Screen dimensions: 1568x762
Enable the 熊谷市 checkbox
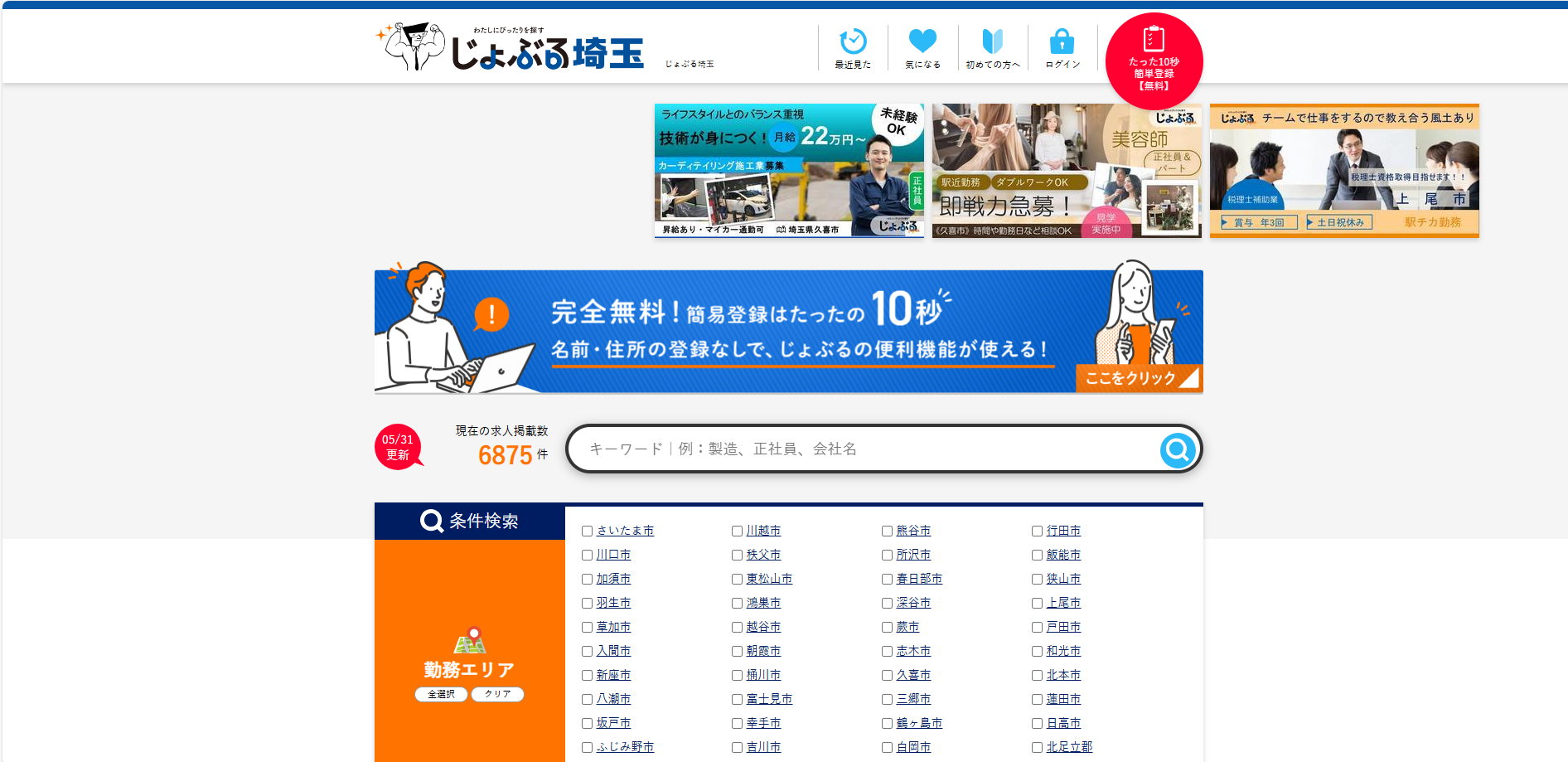pyautogui.click(x=887, y=531)
